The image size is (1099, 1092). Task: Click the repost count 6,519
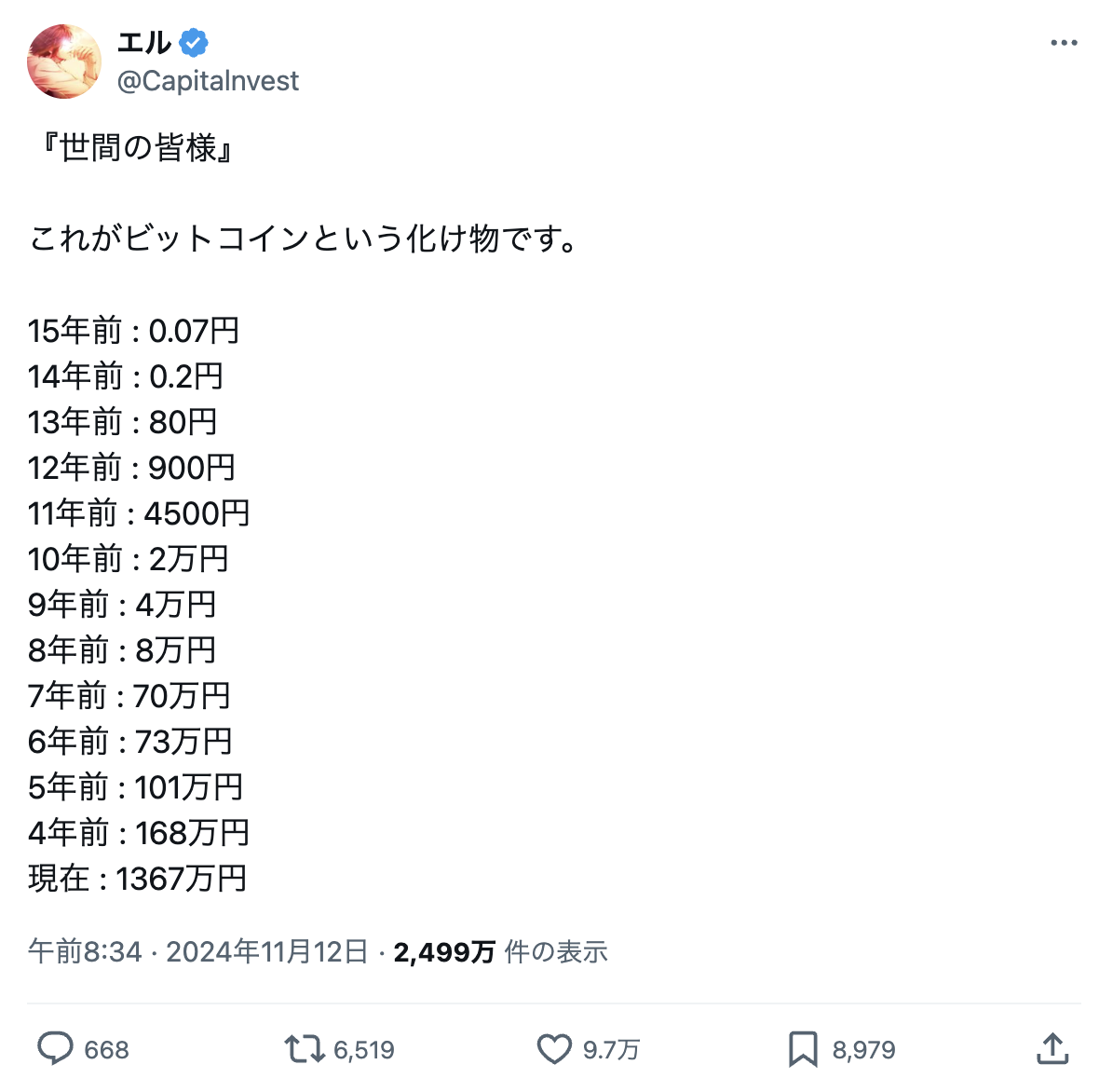[x=363, y=1049]
